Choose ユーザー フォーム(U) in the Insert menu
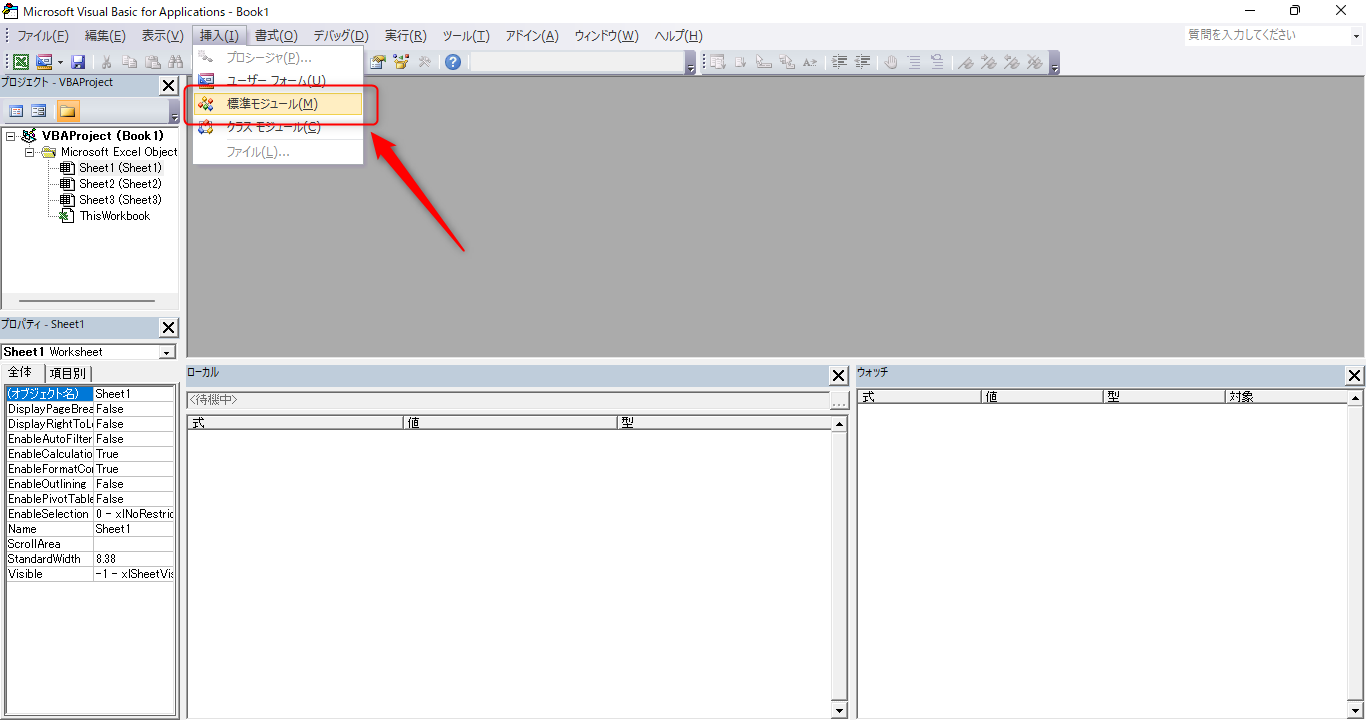This screenshot has width=1366, height=720. 275,80
